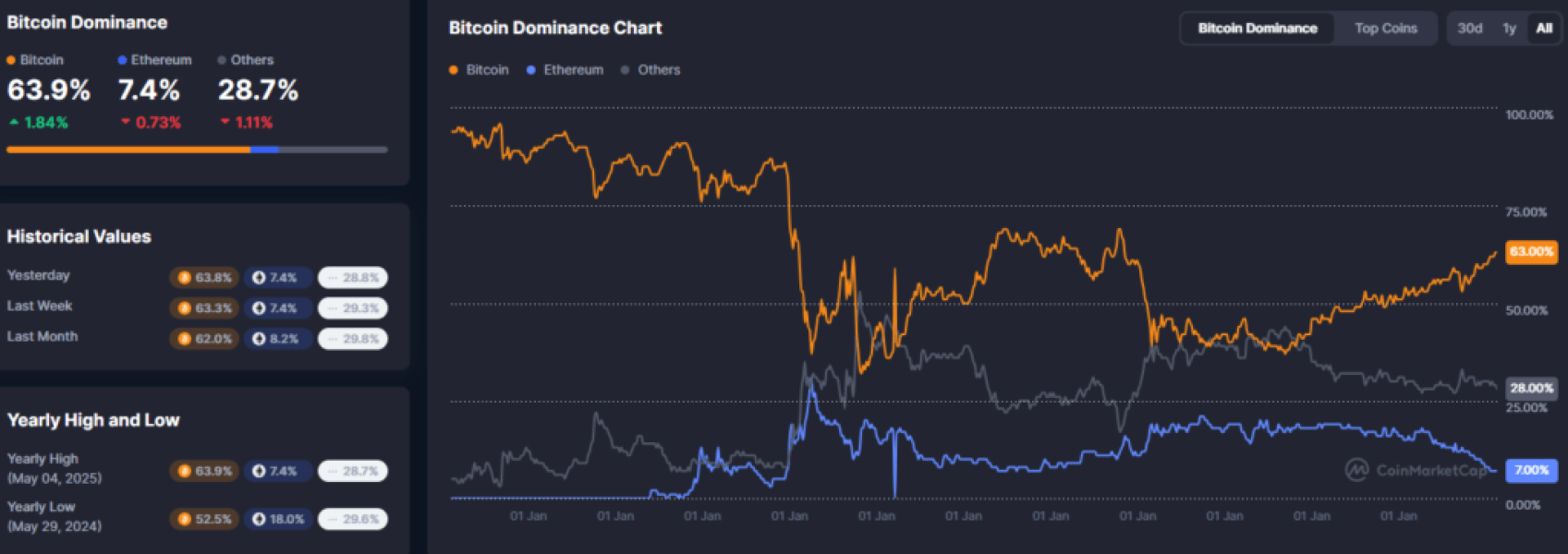Click the Historical Values heading
The image size is (1568, 554).
pyautogui.click(x=79, y=236)
